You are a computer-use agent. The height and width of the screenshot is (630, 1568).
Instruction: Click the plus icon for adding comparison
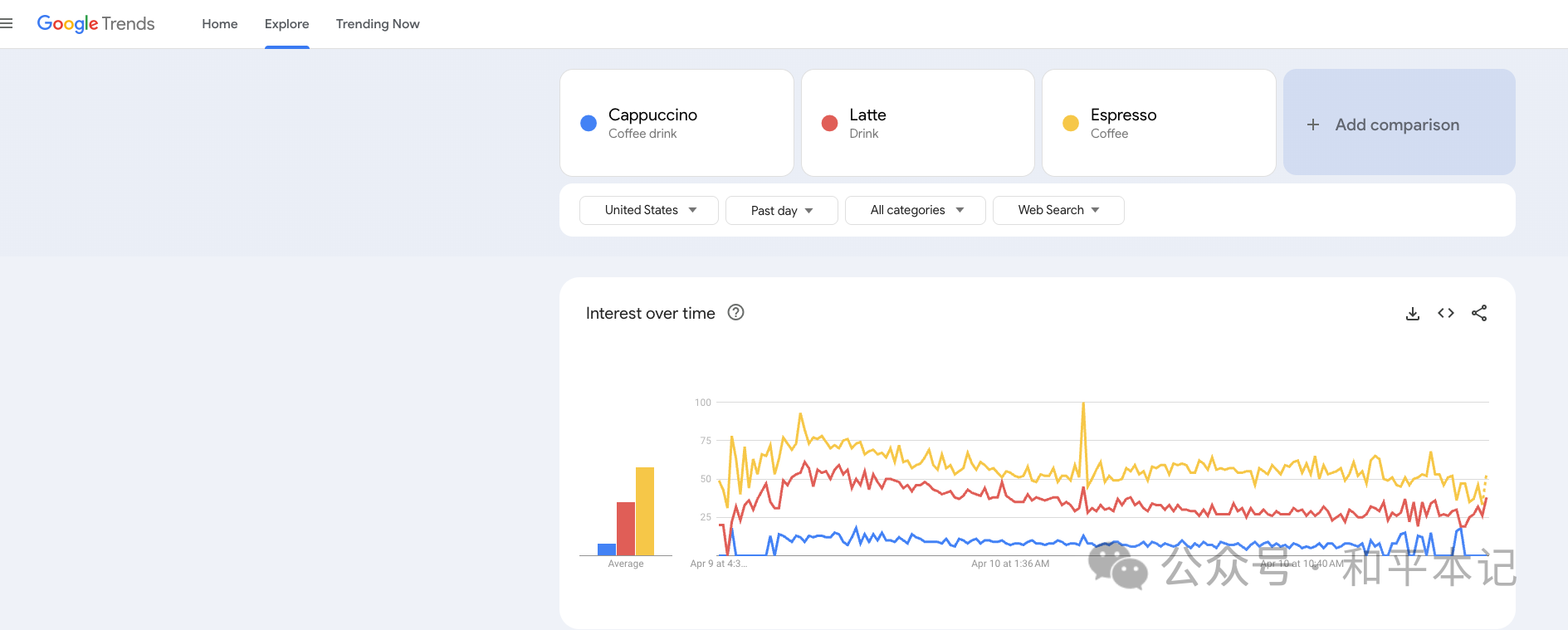point(1313,125)
